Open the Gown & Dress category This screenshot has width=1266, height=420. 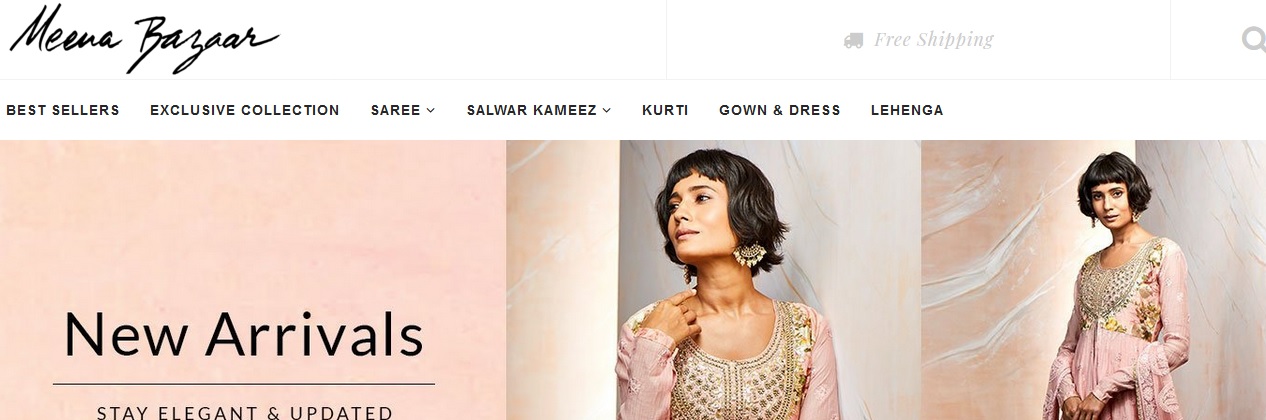(780, 110)
